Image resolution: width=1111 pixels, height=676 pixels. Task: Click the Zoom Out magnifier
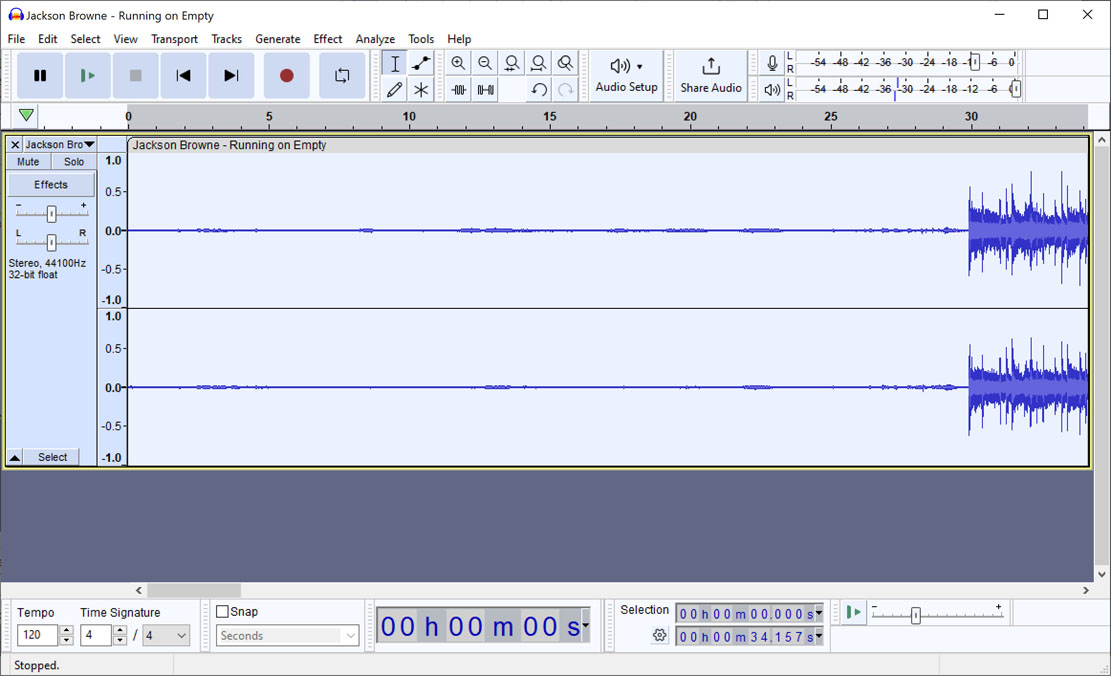(x=485, y=63)
